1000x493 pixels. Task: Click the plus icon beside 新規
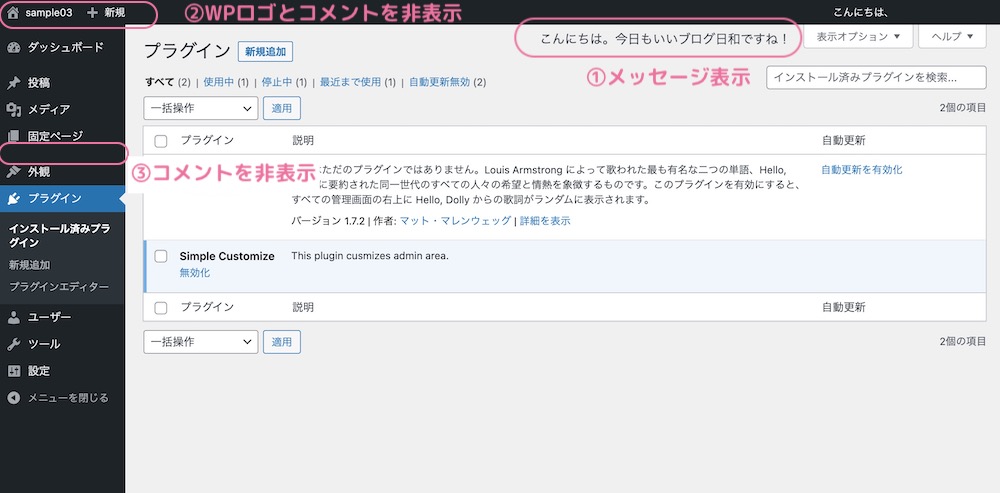pos(93,12)
